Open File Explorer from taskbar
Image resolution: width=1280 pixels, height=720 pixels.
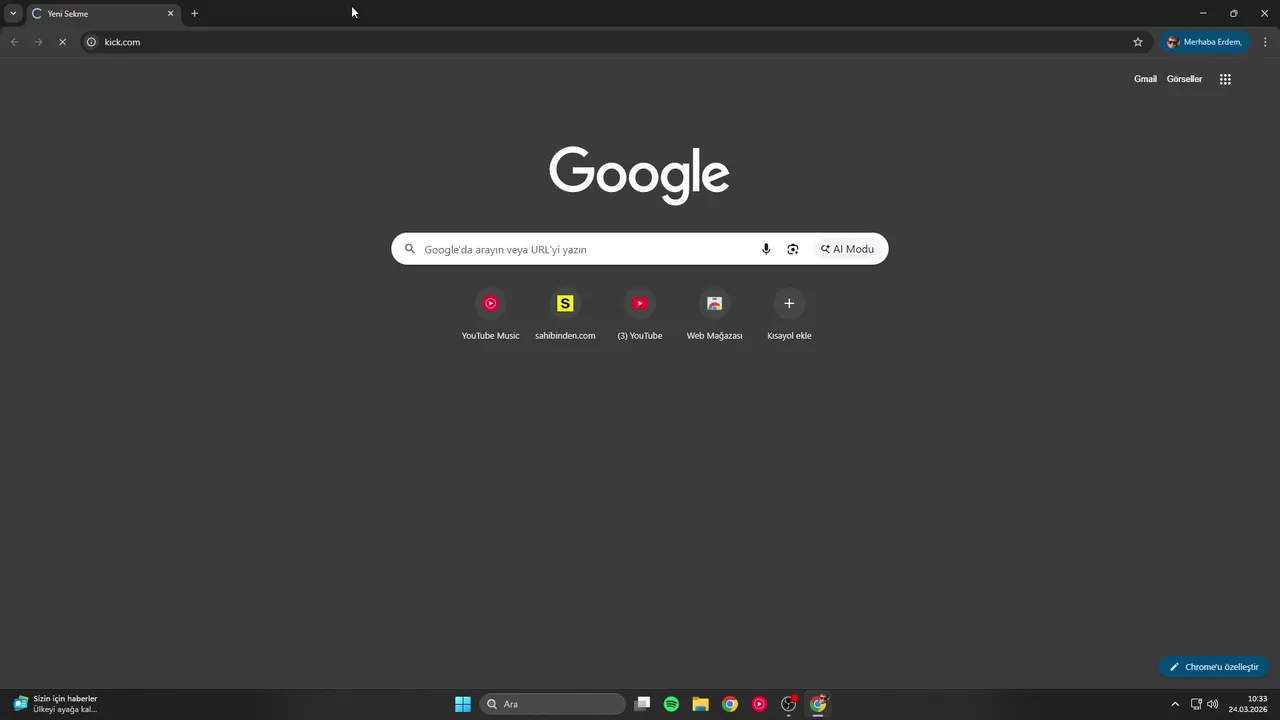click(x=701, y=704)
